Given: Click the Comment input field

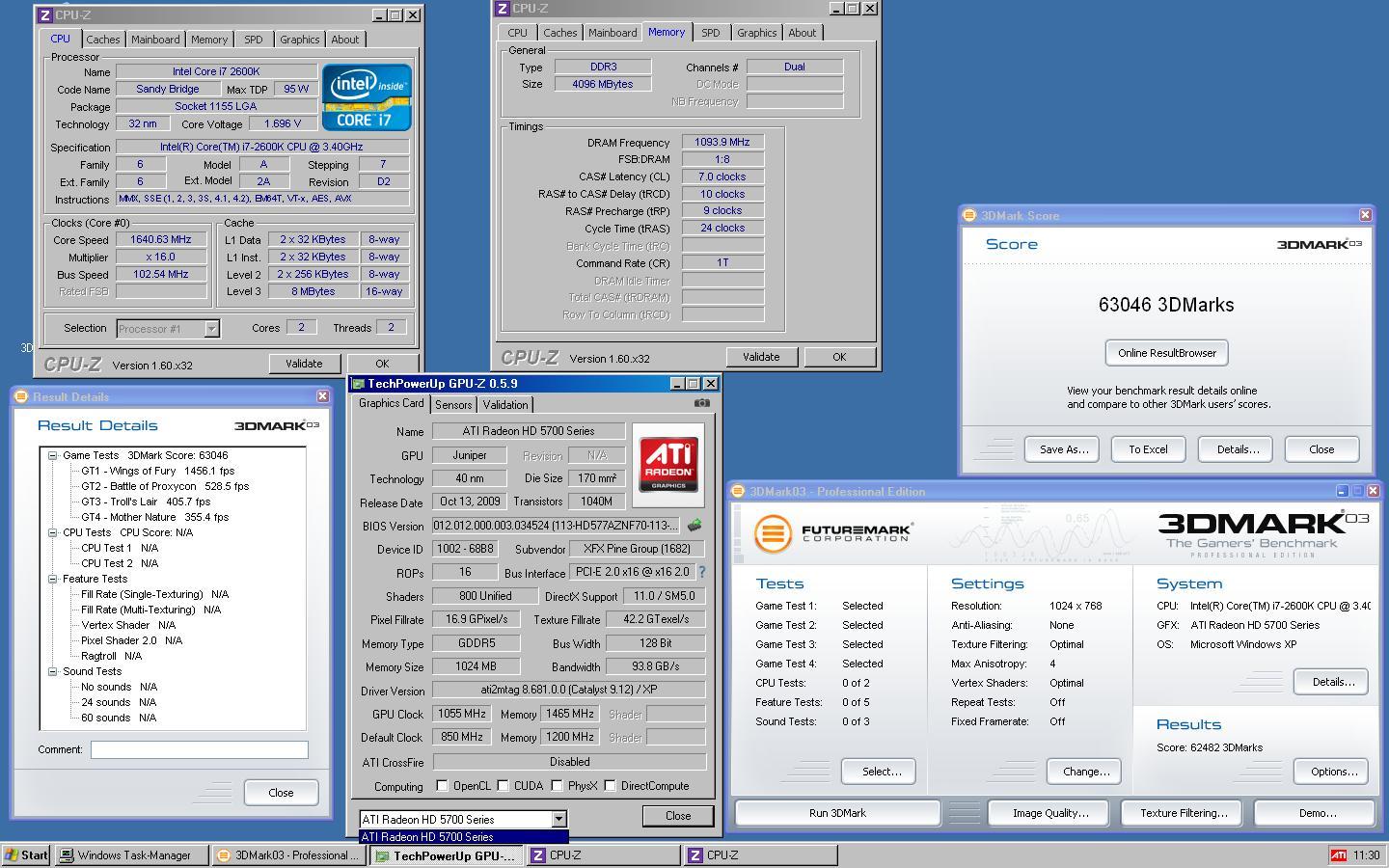Looking at the screenshot, I should click(199, 749).
